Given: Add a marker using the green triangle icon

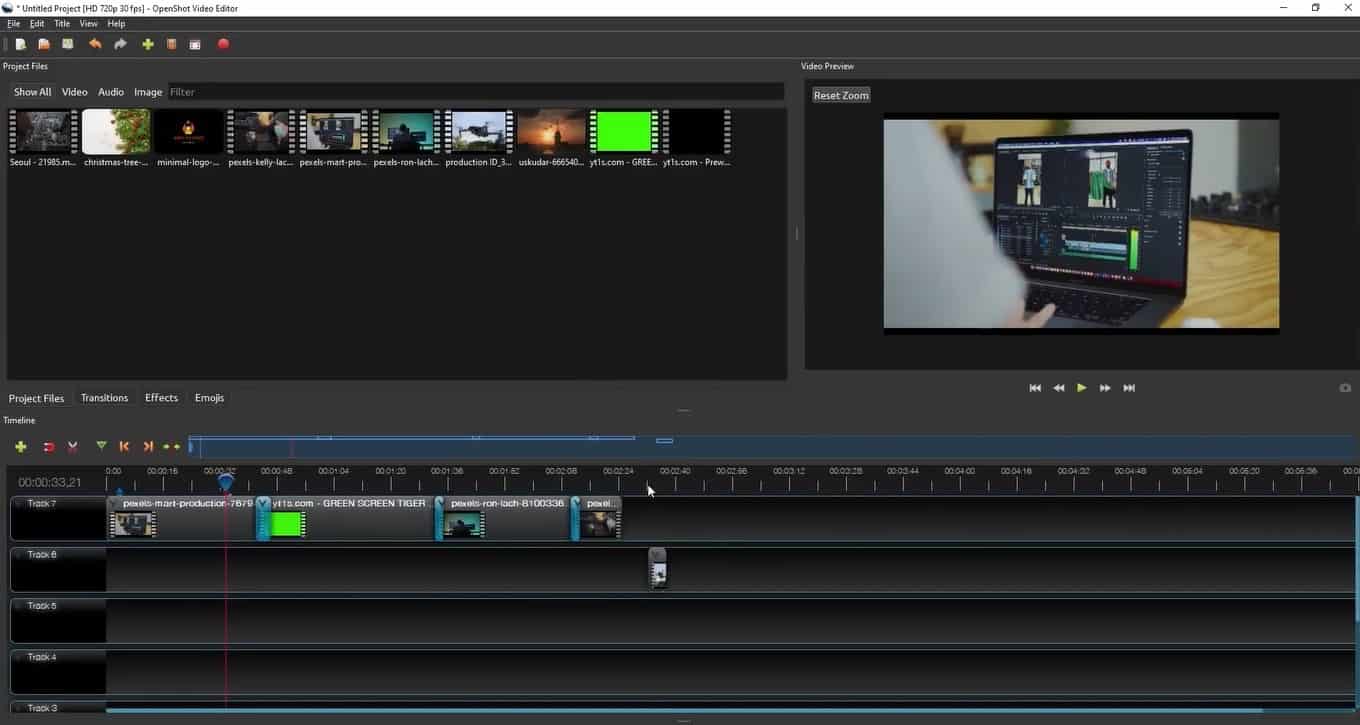Looking at the screenshot, I should click(x=101, y=446).
